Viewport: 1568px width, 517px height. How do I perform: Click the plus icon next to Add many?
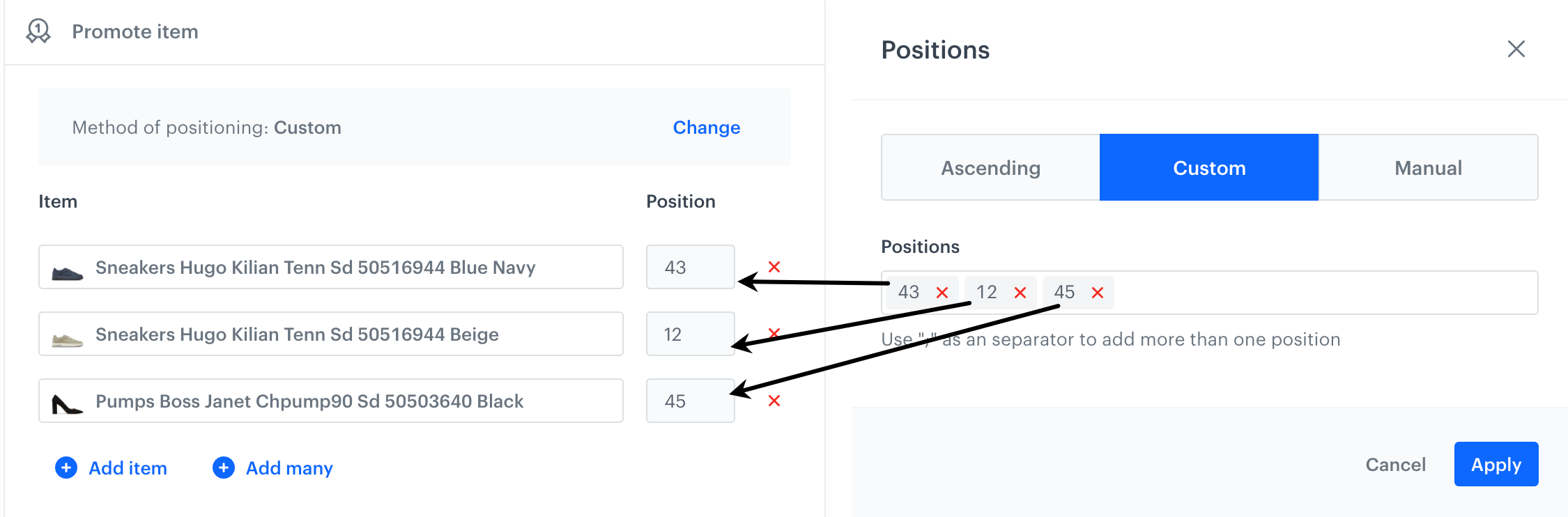click(224, 468)
